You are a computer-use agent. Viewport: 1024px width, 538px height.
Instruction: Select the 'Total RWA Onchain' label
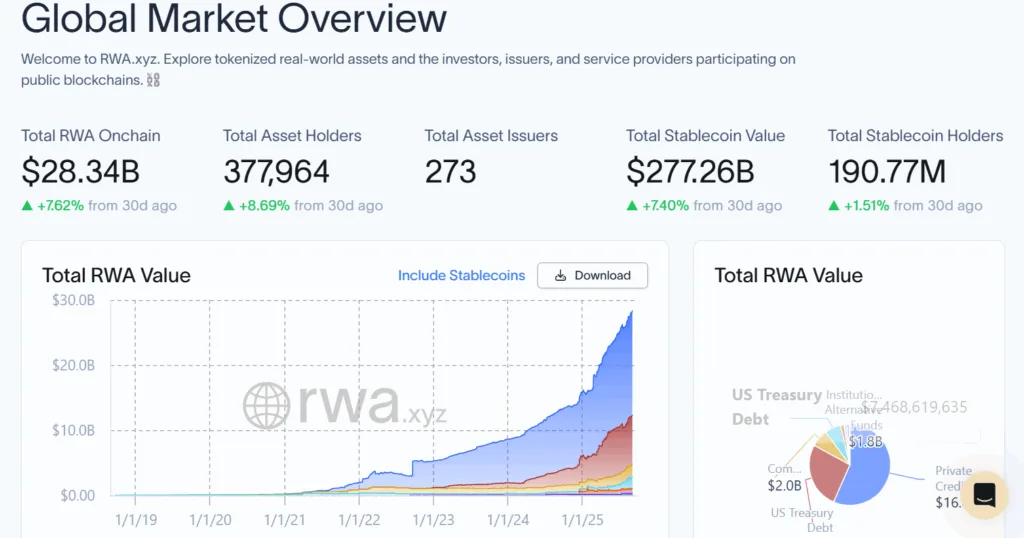click(x=90, y=136)
